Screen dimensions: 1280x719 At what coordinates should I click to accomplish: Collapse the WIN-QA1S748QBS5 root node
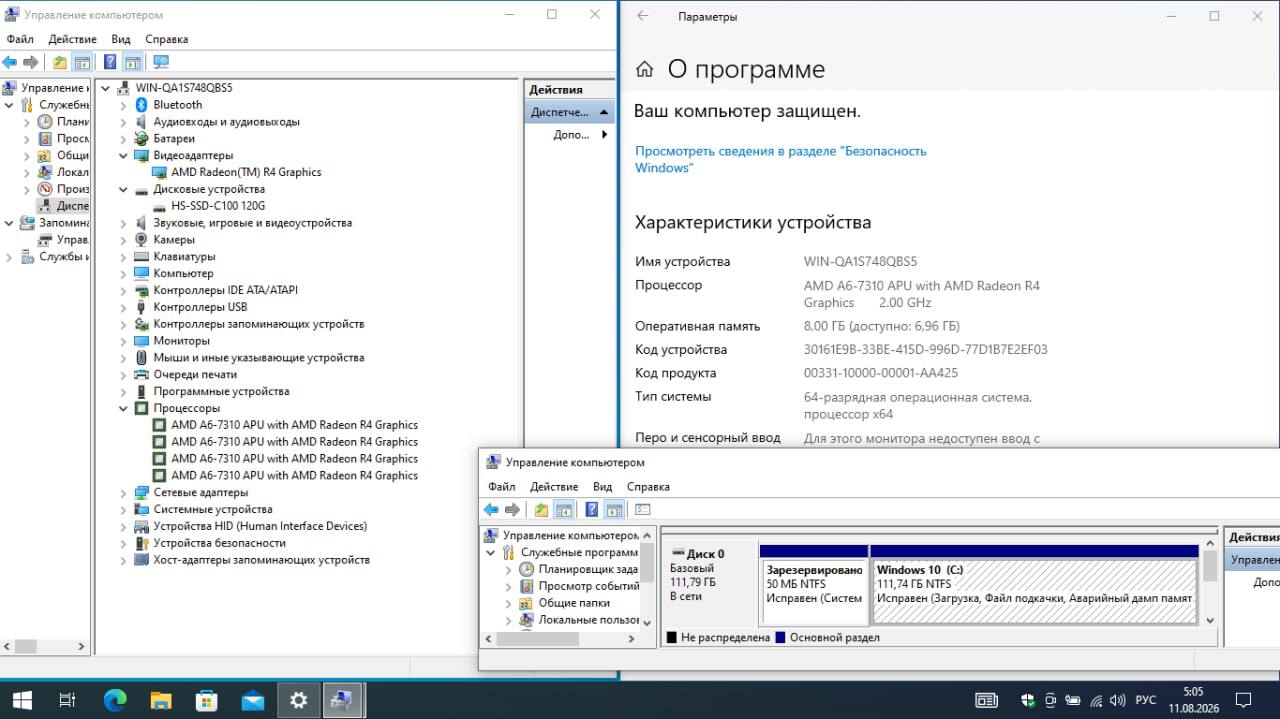click(x=107, y=88)
